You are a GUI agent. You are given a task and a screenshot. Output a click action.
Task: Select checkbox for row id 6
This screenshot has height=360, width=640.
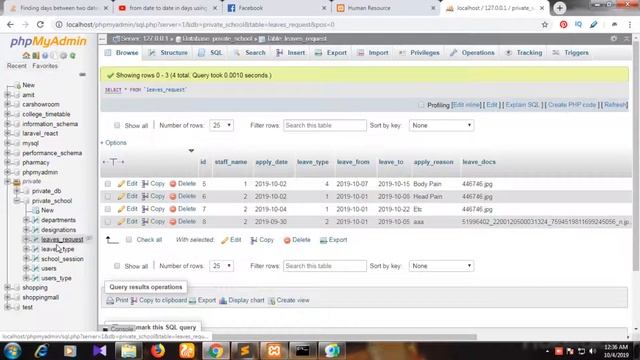(108, 197)
